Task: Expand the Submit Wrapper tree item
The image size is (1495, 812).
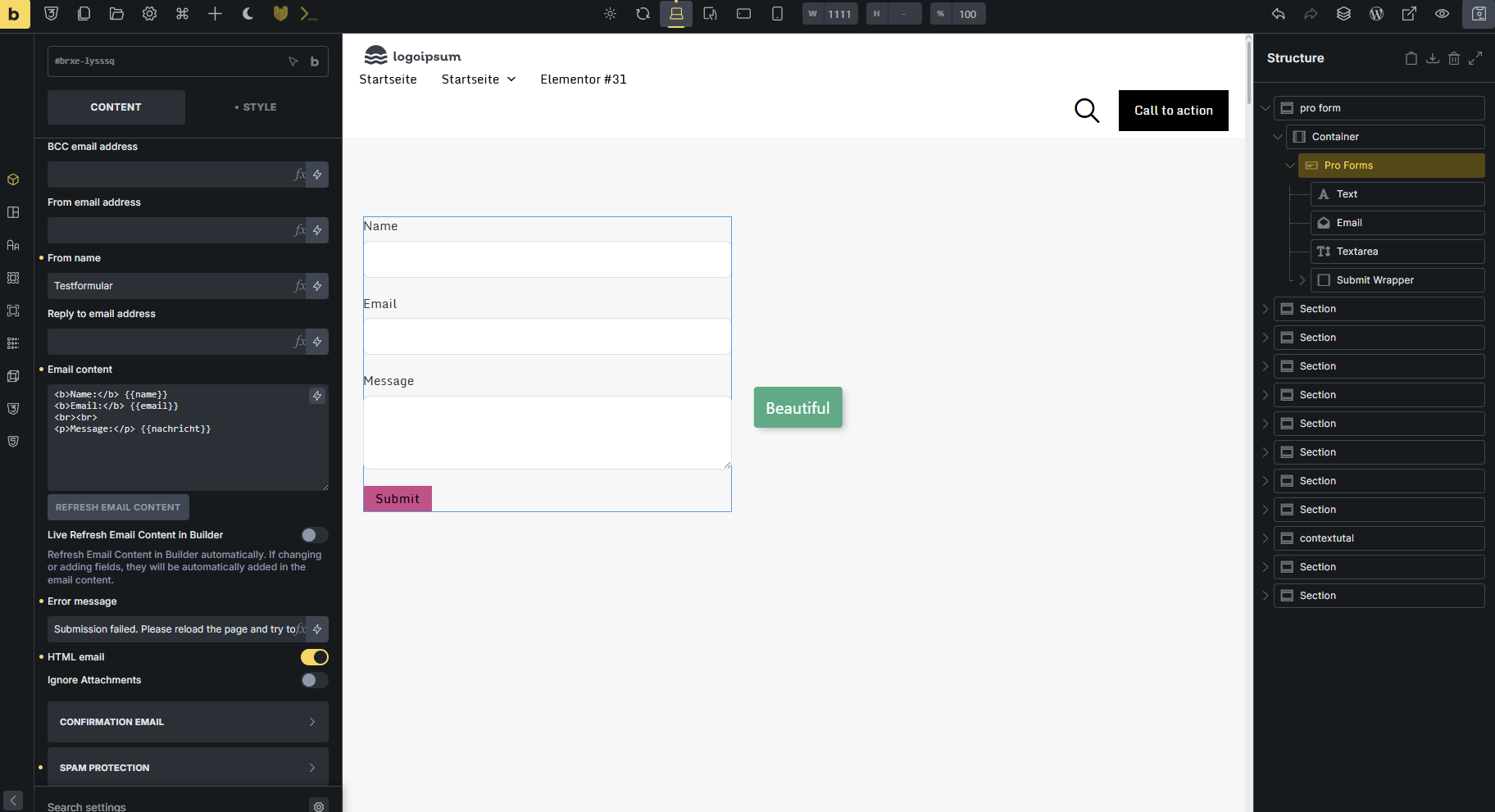Action: [1302, 280]
